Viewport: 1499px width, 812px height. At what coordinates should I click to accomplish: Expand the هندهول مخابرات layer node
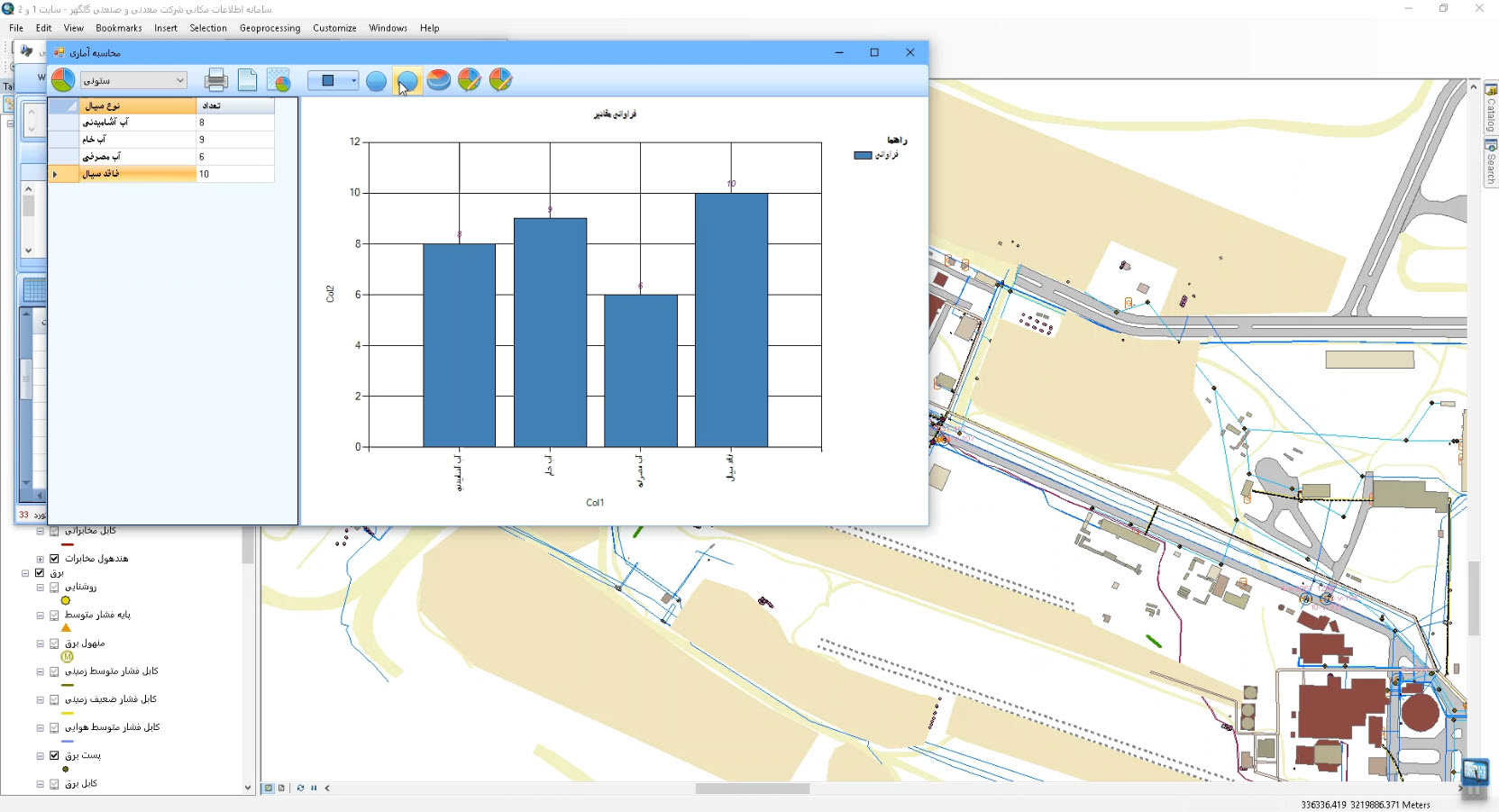tap(40, 559)
